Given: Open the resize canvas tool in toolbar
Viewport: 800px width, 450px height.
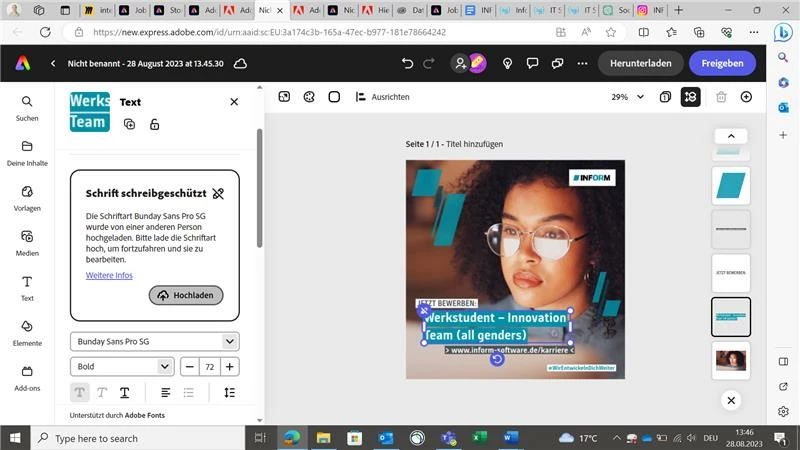Looking at the screenshot, I should pos(284,96).
